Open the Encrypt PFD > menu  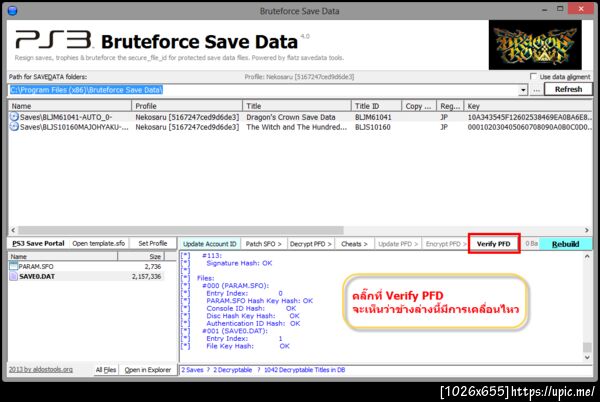[445, 244]
